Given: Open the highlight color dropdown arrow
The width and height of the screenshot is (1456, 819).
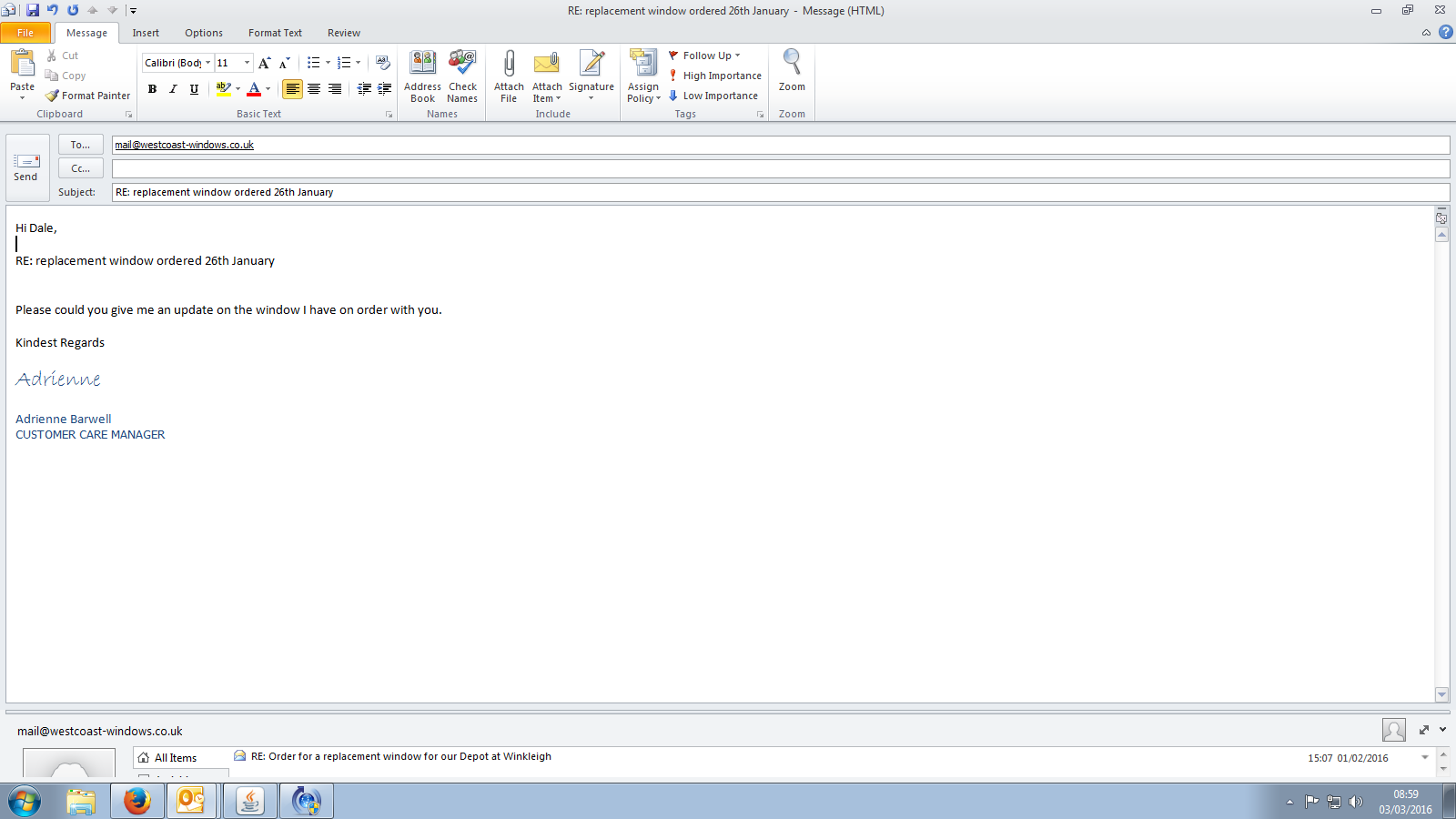Looking at the screenshot, I should click(x=238, y=89).
